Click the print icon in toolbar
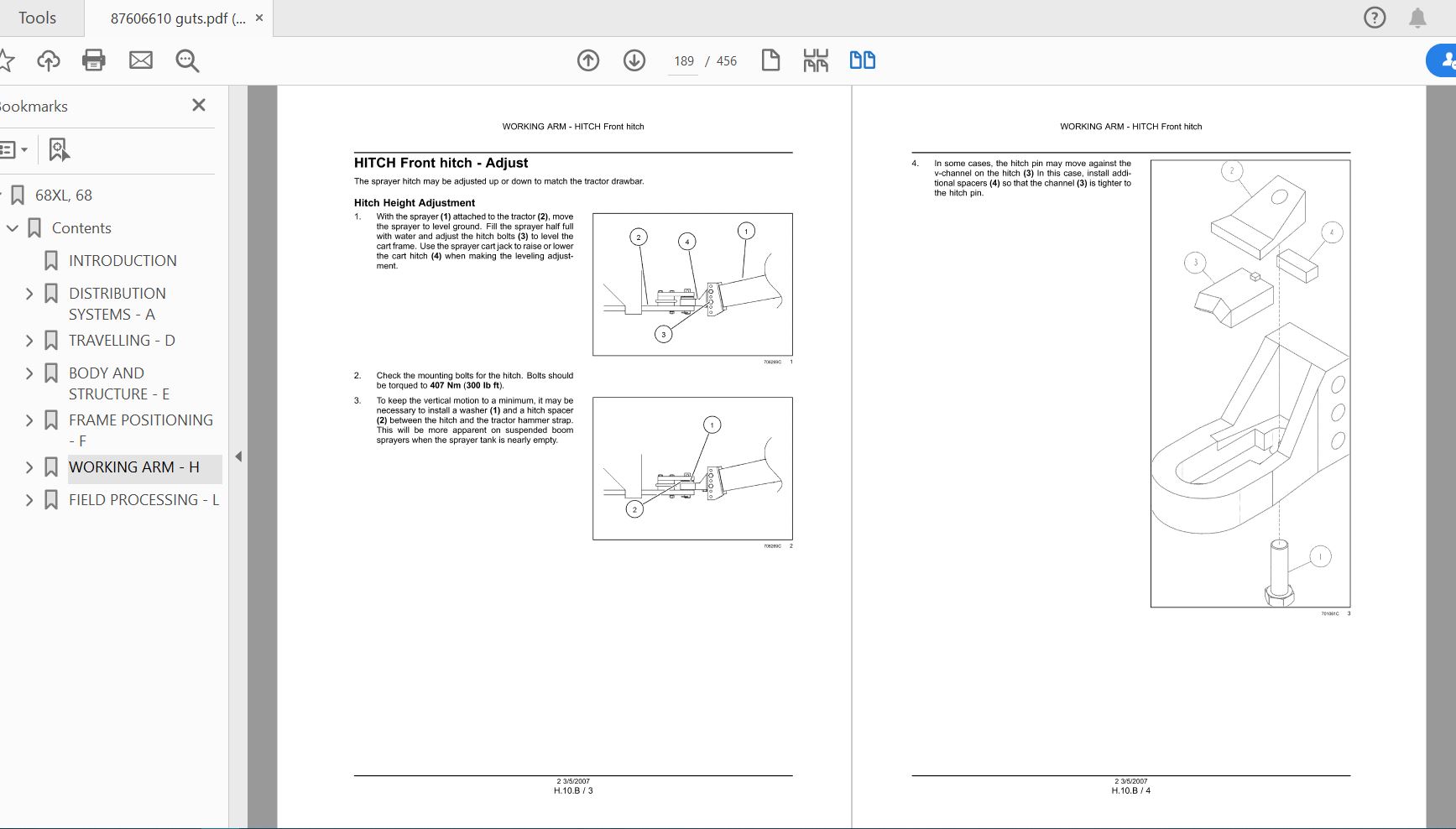This screenshot has height=829, width=1456. click(94, 60)
